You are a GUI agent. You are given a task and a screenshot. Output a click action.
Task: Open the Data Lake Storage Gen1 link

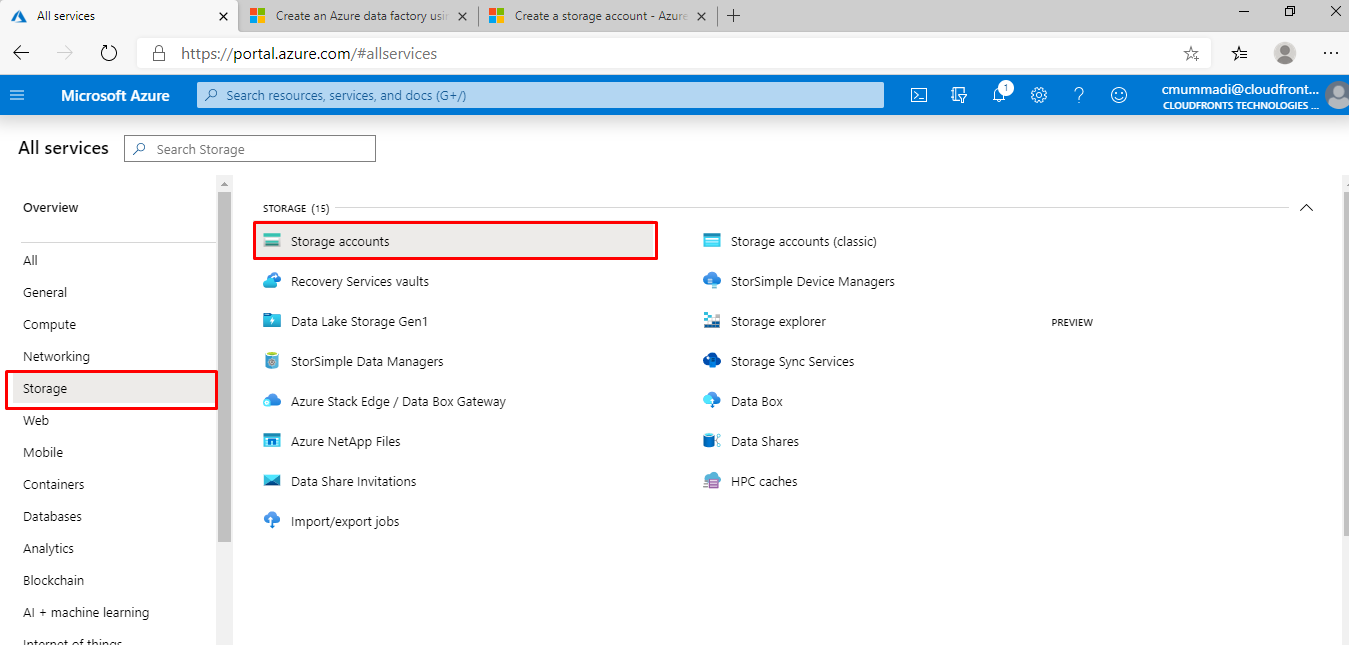click(359, 322)
